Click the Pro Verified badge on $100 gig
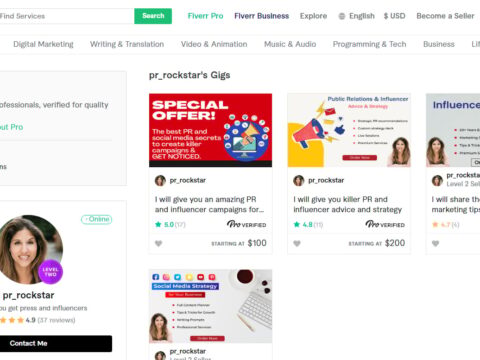The width and height of the screenshot is (480, 360). coord(247,224)
